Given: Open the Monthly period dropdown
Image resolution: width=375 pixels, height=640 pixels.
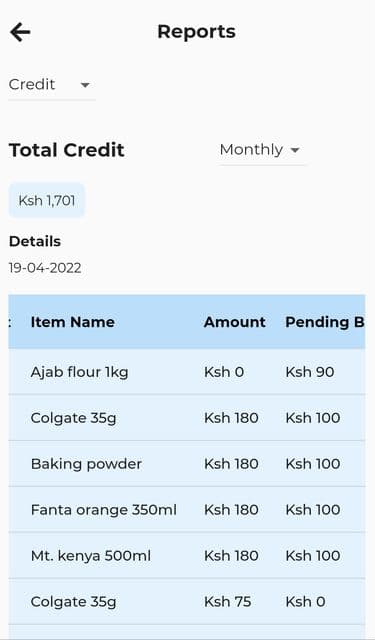Looking at the screenshot, I should point(262,150).
